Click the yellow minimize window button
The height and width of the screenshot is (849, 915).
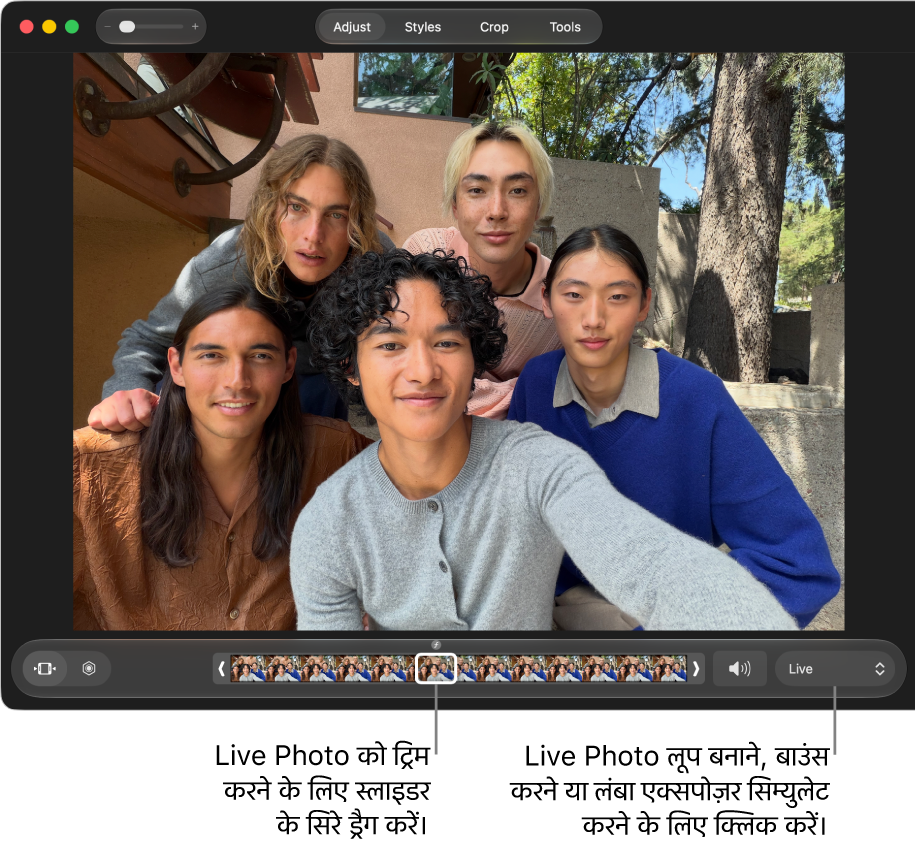[x=49, y=27]
